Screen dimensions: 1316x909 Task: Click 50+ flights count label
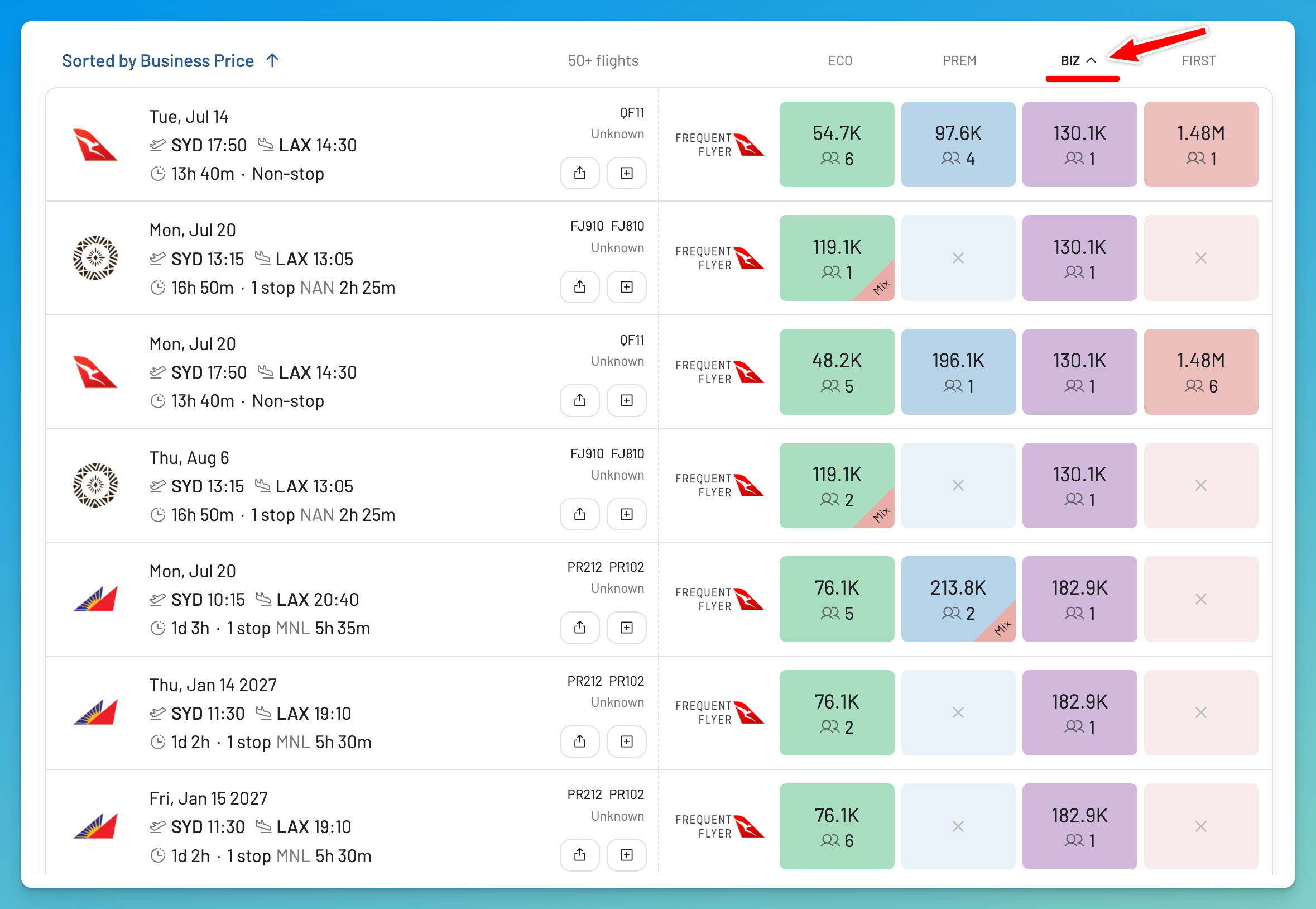pos(603,61)
